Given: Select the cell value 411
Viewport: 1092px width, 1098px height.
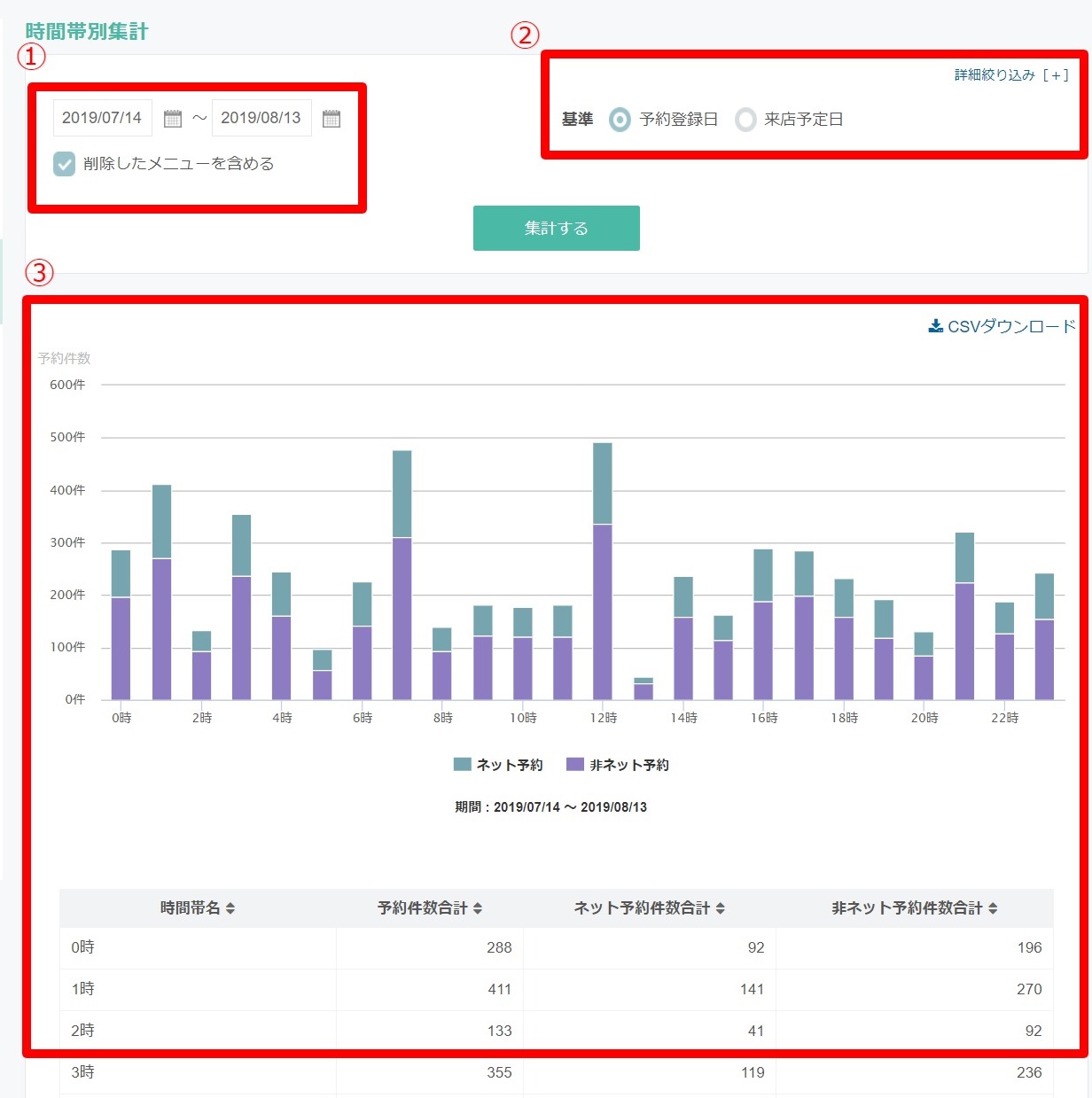Looking at the screenshot, I should click(499, 989).
